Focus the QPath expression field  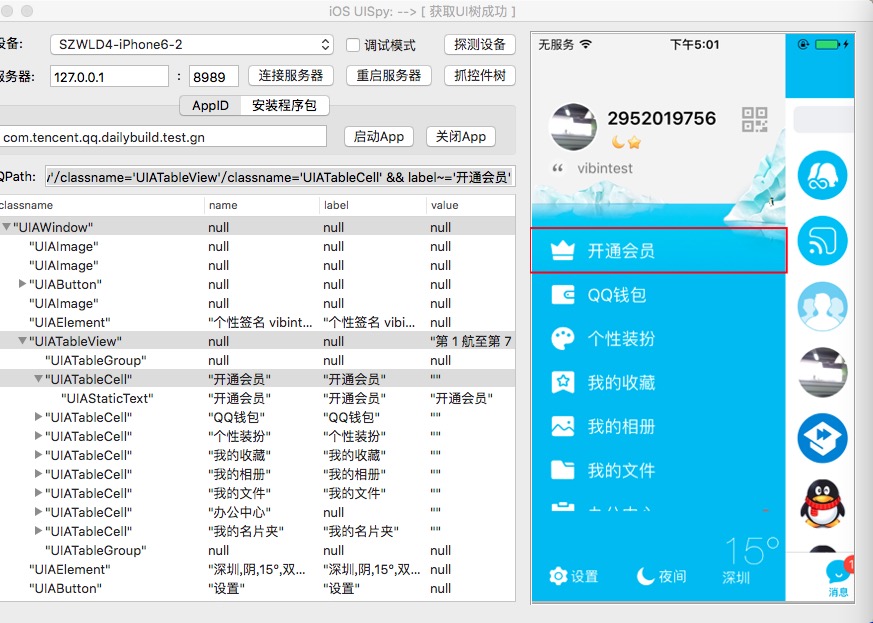pyautogui.click(x=281, y=177)
